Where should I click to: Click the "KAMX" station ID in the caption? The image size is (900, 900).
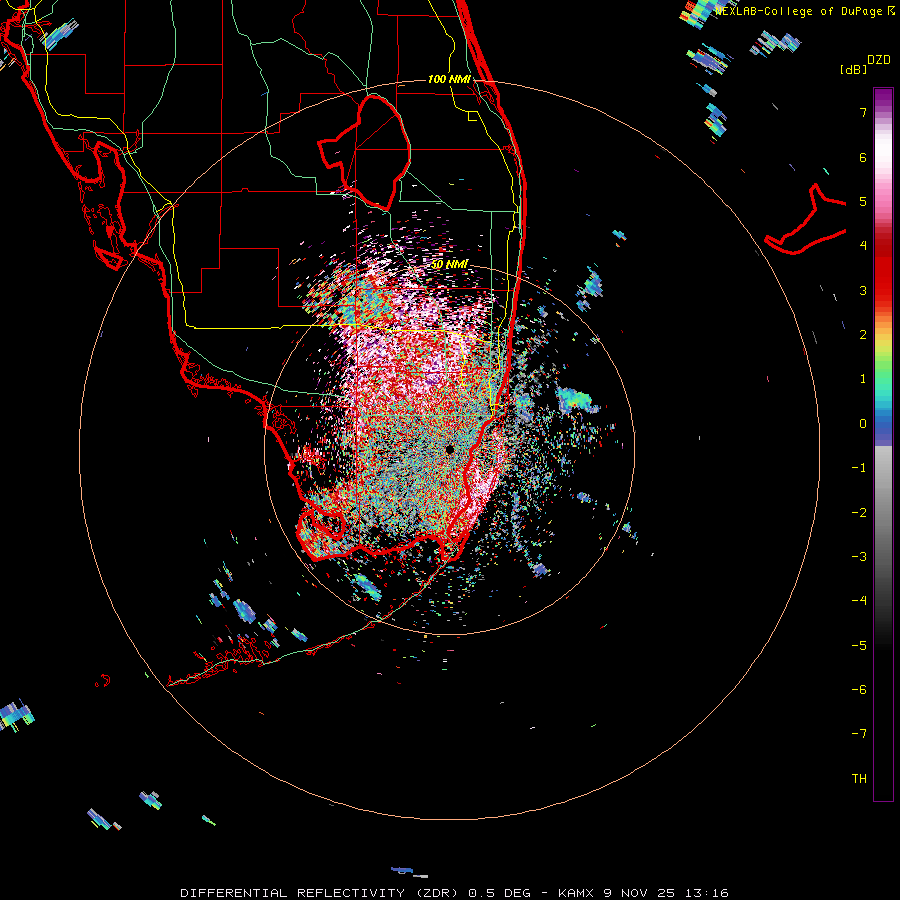coord(576,893)
